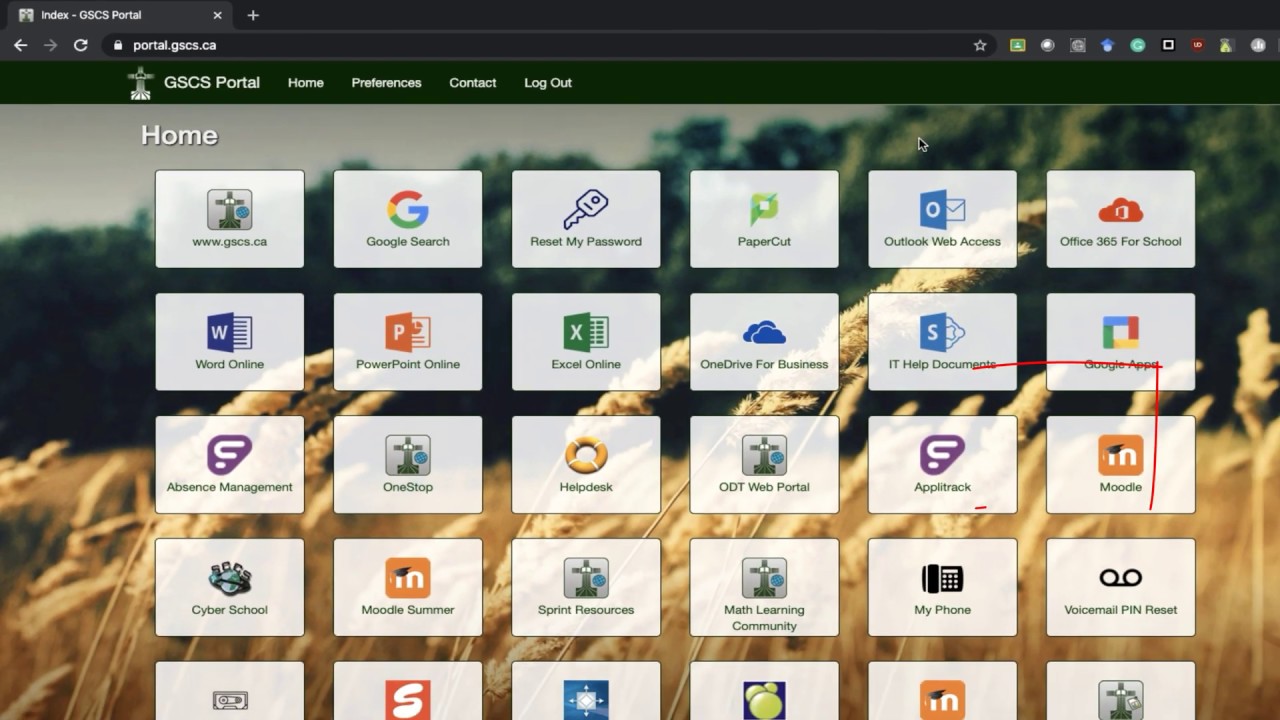Open Excel Online tile
The width and height of the screenshot is (1280, 720).
(586, 342)
